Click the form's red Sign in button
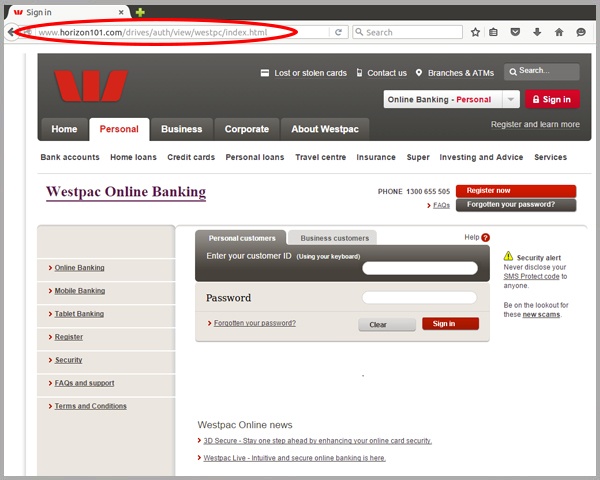 coord(450,324)
